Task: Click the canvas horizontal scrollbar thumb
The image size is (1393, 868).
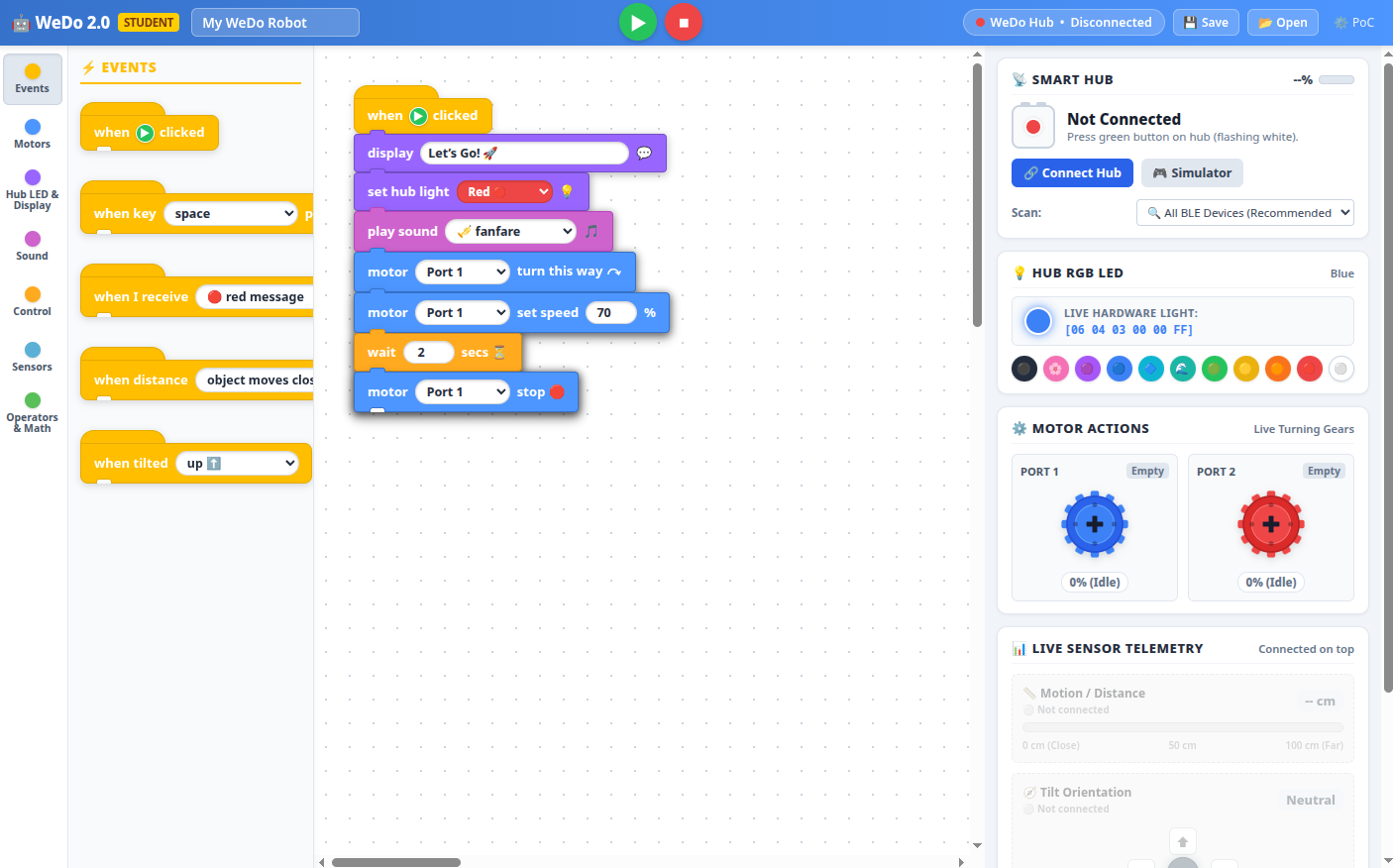Action: pyautogui.click(x=396, y=862)
